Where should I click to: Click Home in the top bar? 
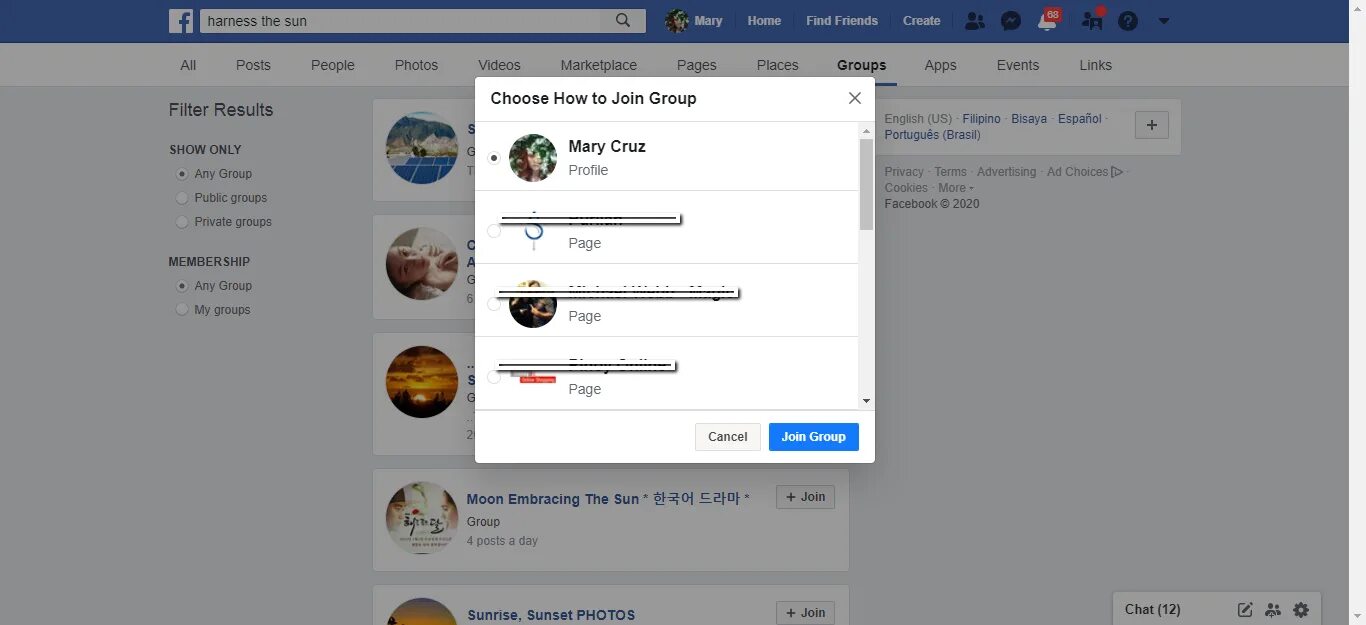pos(764,21)
